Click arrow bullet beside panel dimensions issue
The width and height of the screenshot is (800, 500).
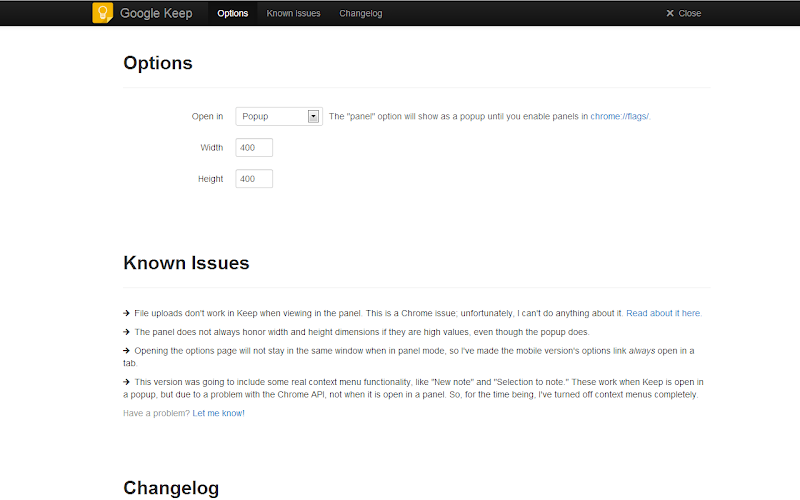point(127,332)
